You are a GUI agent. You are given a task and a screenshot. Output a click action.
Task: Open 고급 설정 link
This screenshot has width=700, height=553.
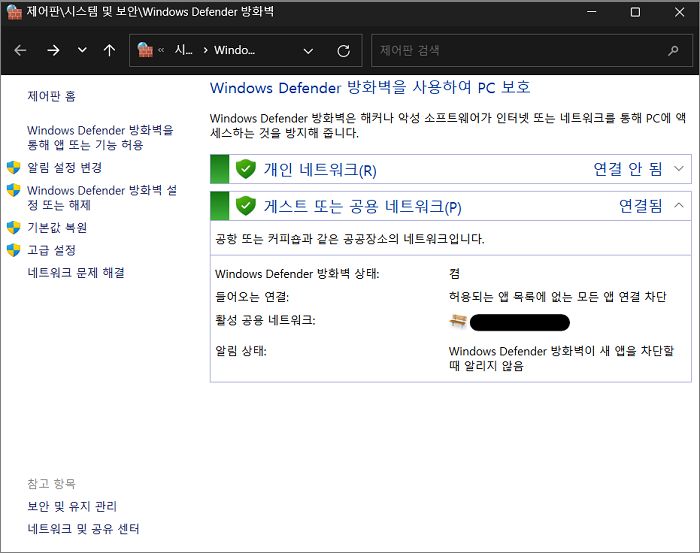point(51,250)
